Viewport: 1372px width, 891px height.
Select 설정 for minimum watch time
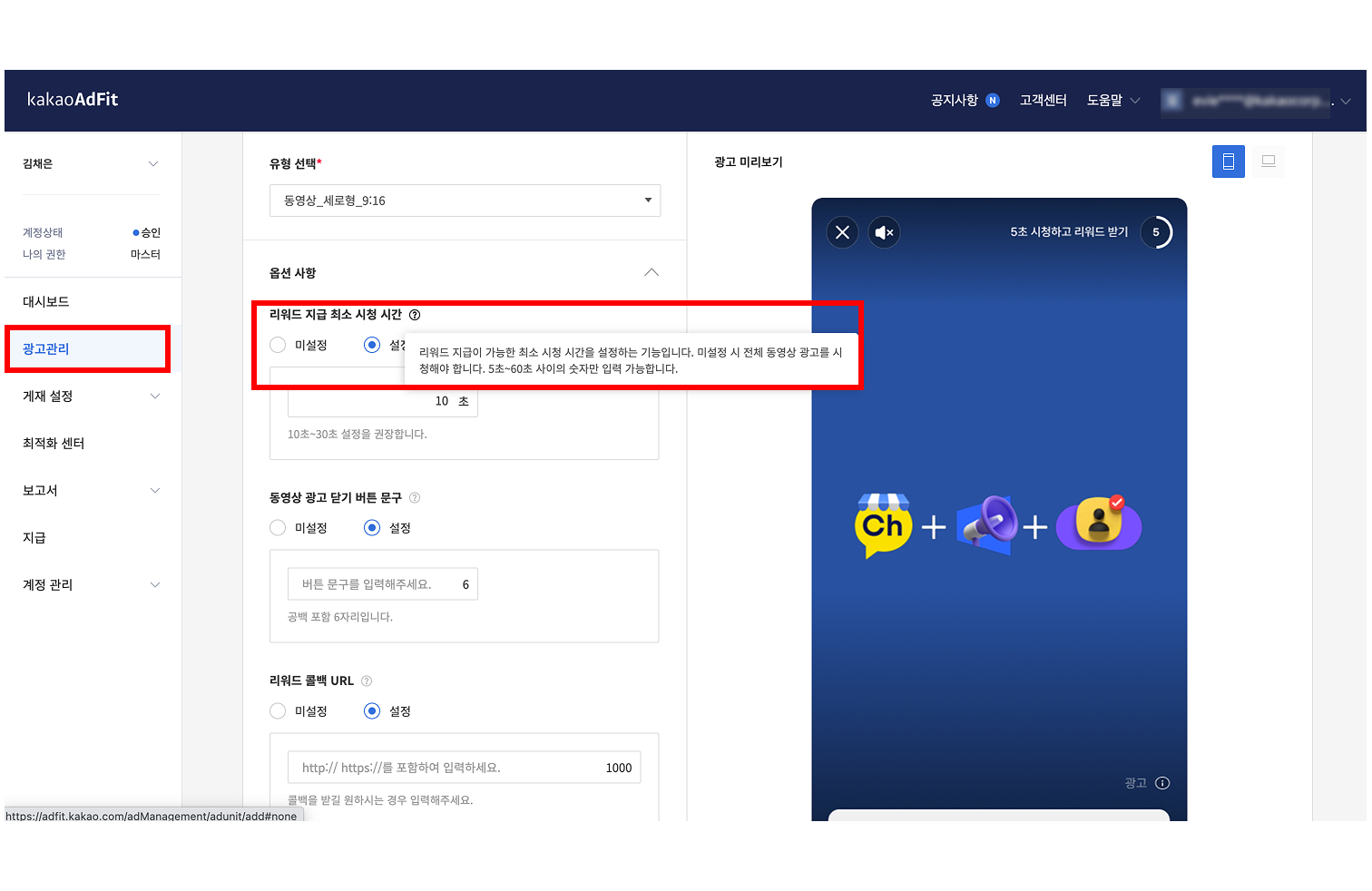pos(372,345)
